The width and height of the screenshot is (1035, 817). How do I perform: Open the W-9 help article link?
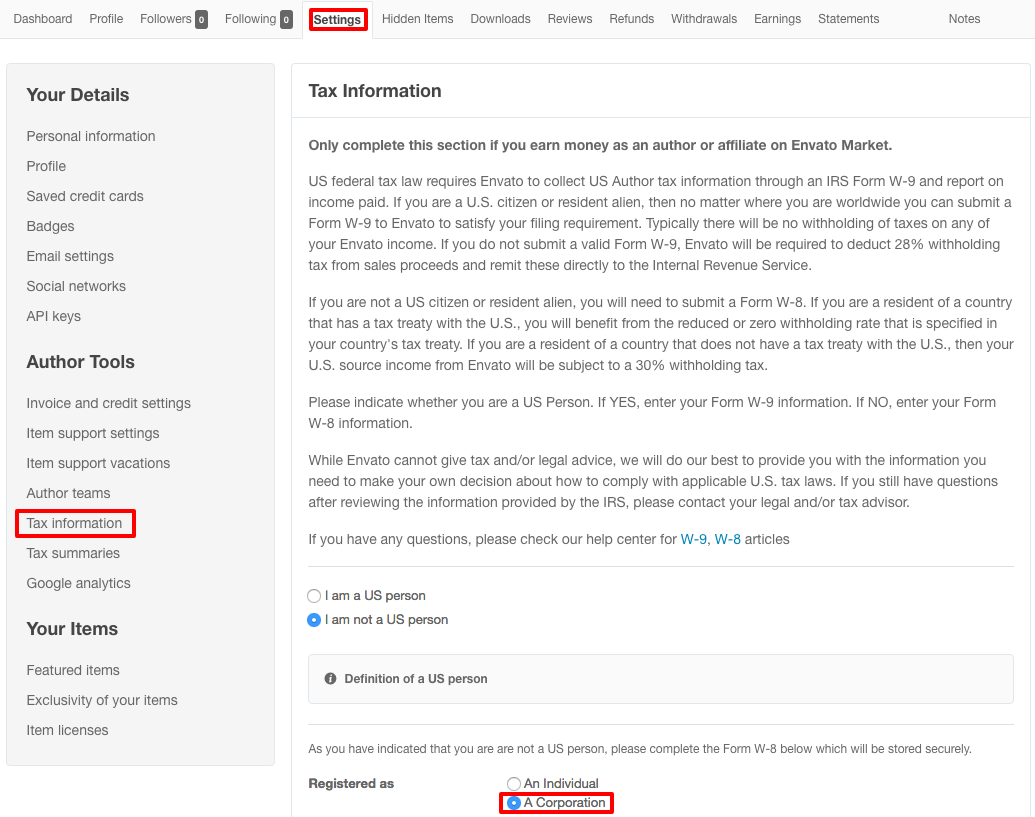pos(693,540)
